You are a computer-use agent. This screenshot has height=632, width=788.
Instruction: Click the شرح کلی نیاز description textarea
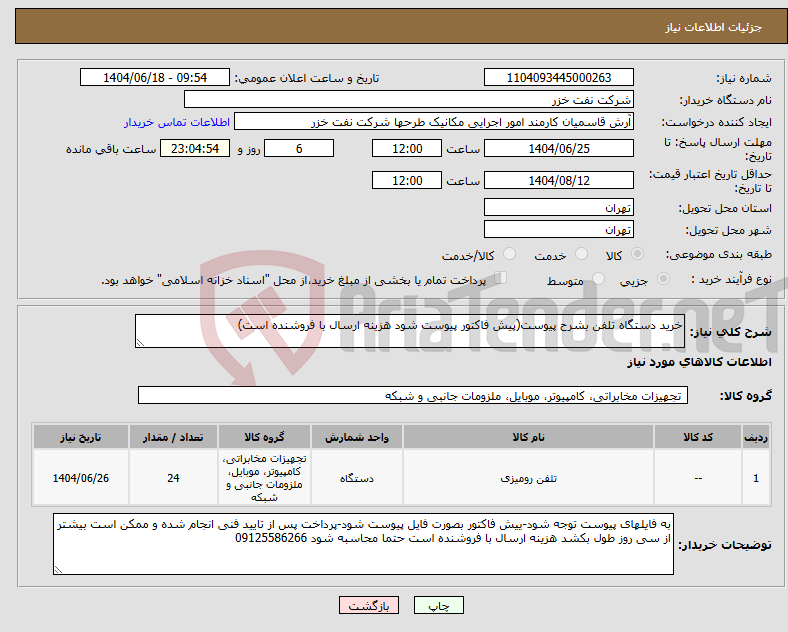coord(410,331)
